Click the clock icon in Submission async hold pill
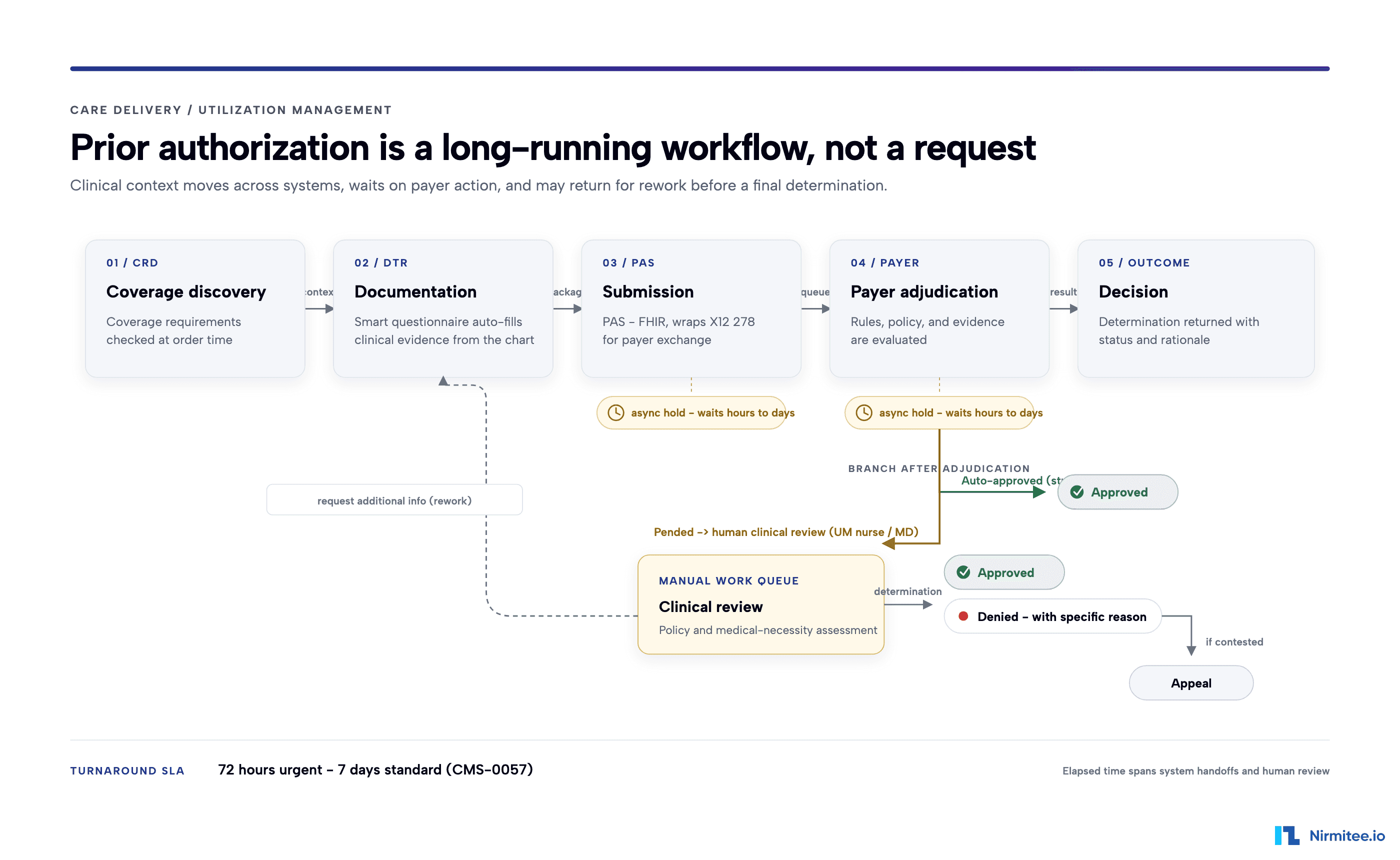Viewport: 1400px width, 860px height. point(616,413)
